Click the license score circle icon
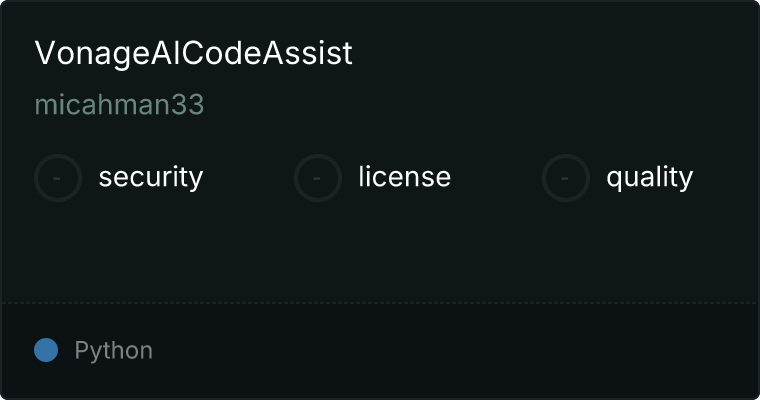 317,178
